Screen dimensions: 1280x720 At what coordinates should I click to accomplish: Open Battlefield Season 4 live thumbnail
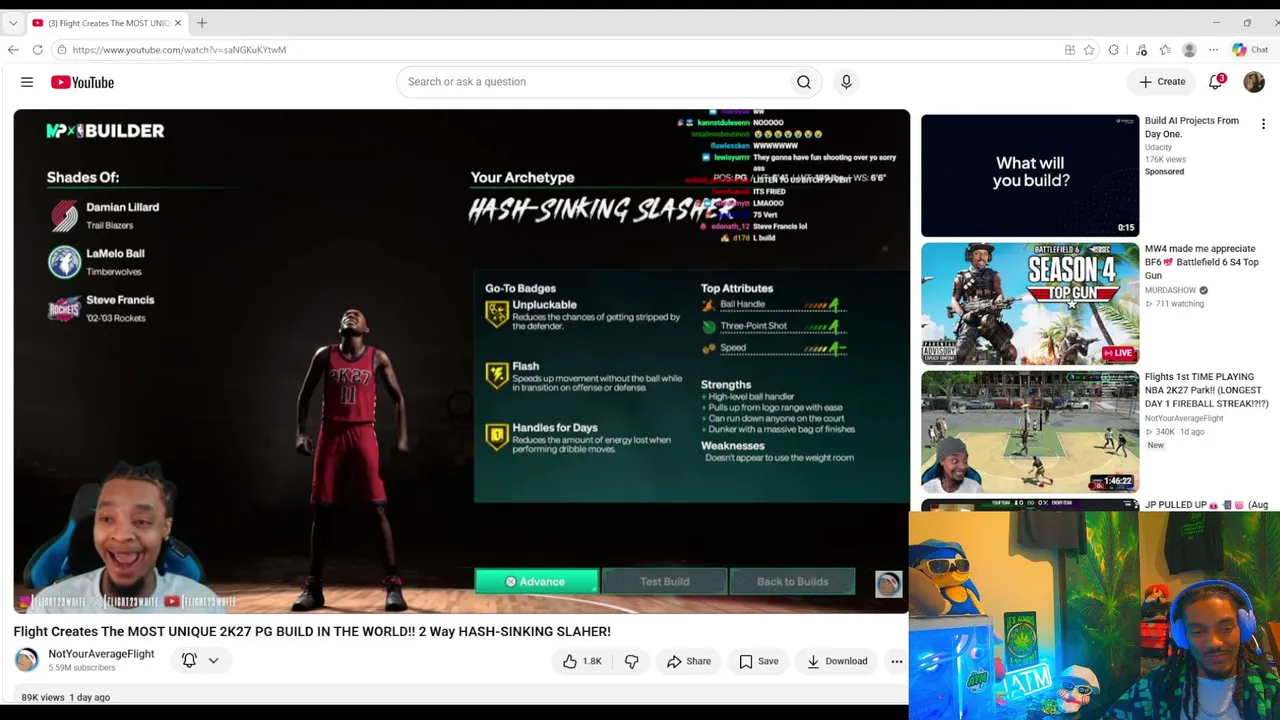tap(1029, 304)
